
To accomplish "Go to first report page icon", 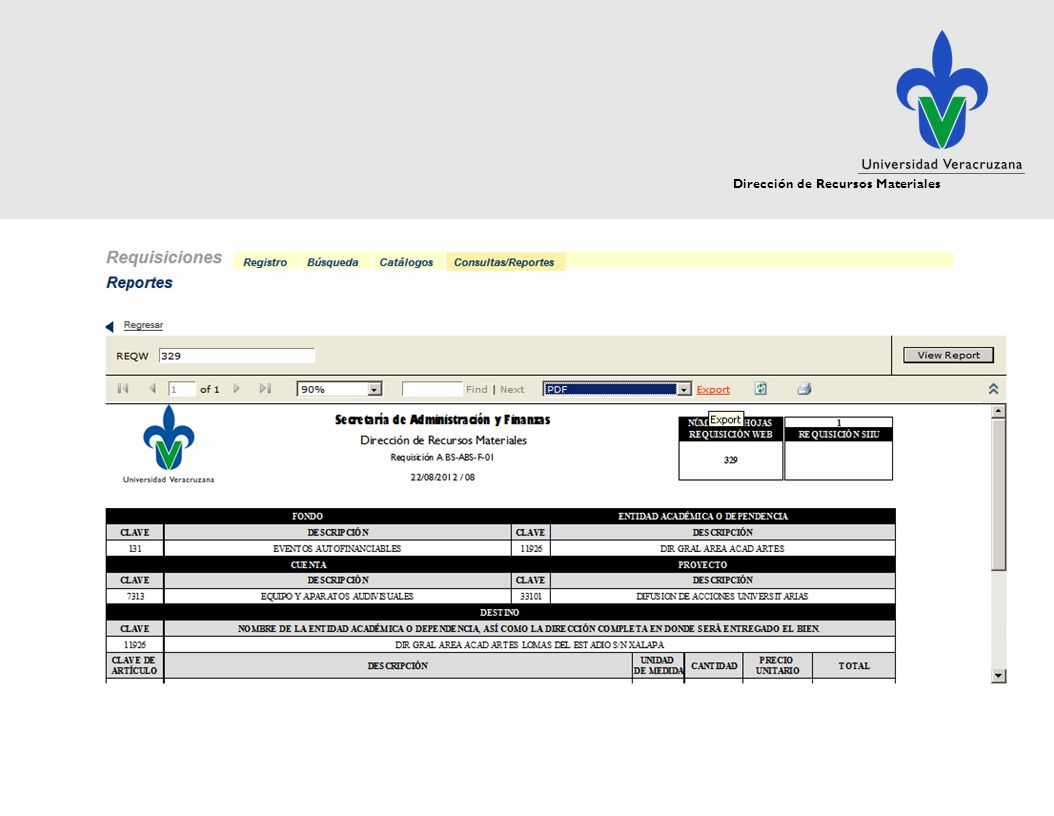I will 122,389.
